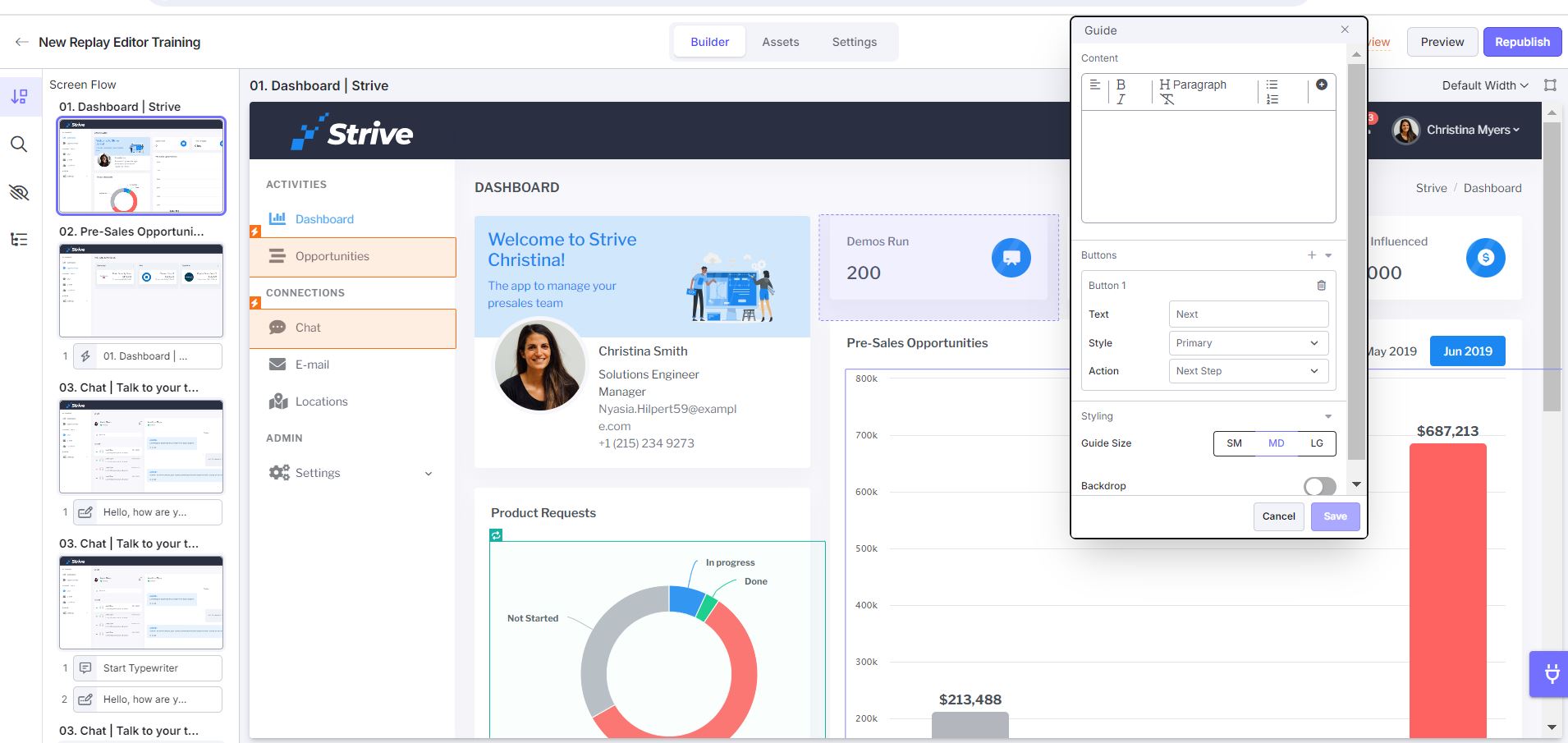Viewport: 1568px width, 743px height.
Task: Select the 02. Pre-Sales Opportunities thumbnail
Action: click(141, 291)
